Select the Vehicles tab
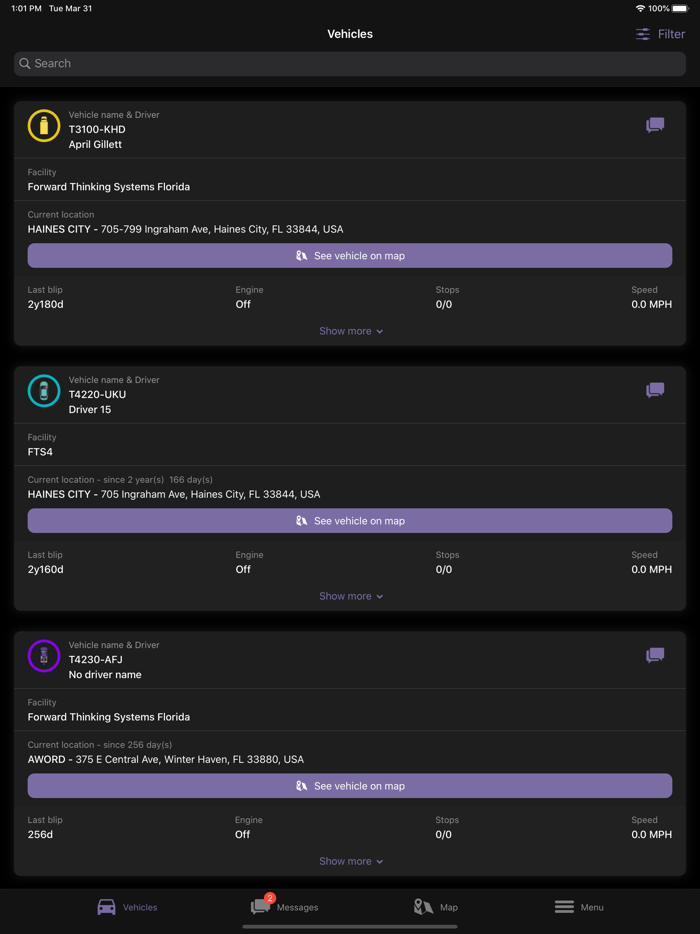700x934 pixels. (x=126, y=907)
